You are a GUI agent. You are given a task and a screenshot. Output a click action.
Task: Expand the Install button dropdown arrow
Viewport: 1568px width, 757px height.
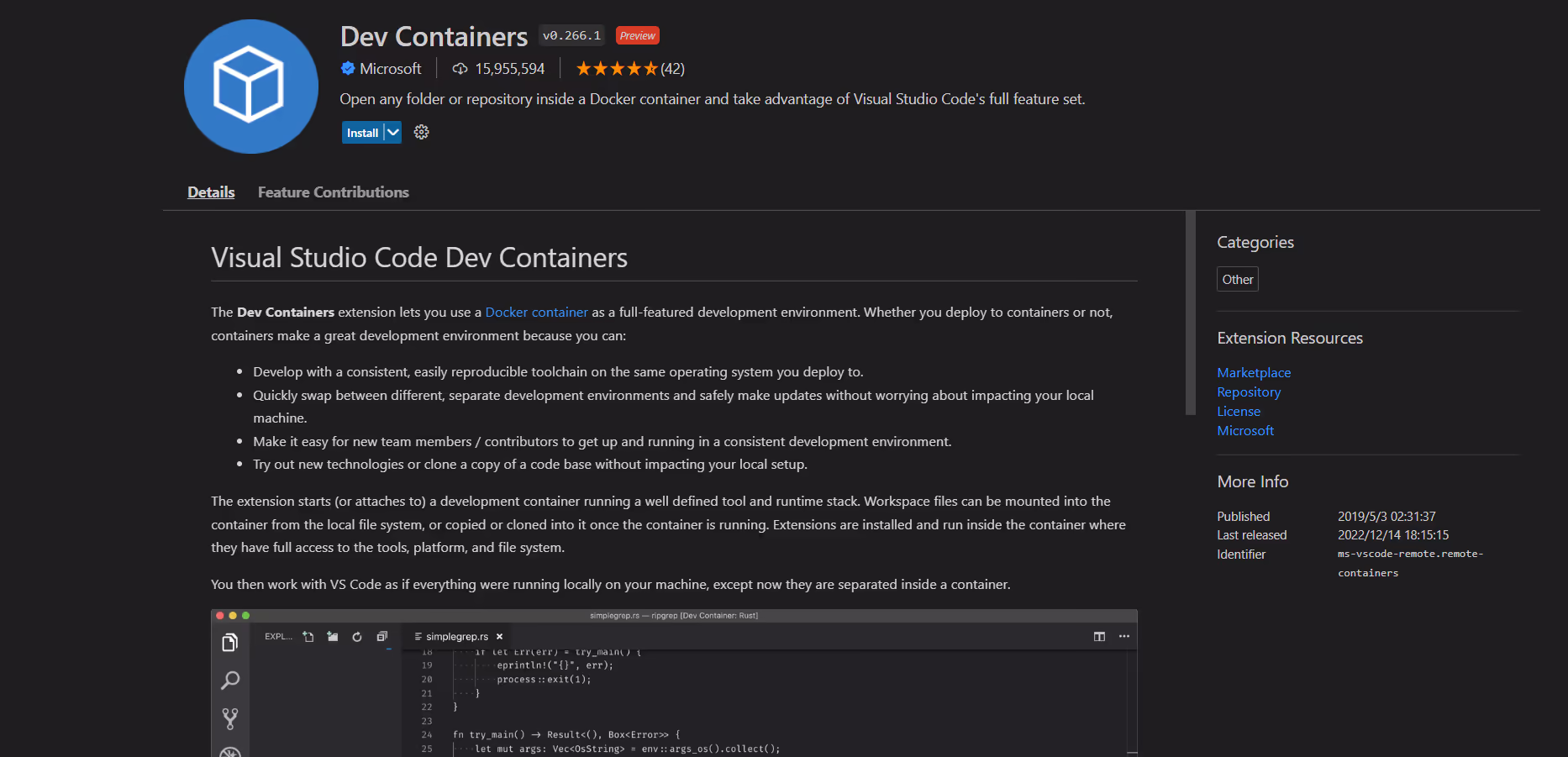392,133
